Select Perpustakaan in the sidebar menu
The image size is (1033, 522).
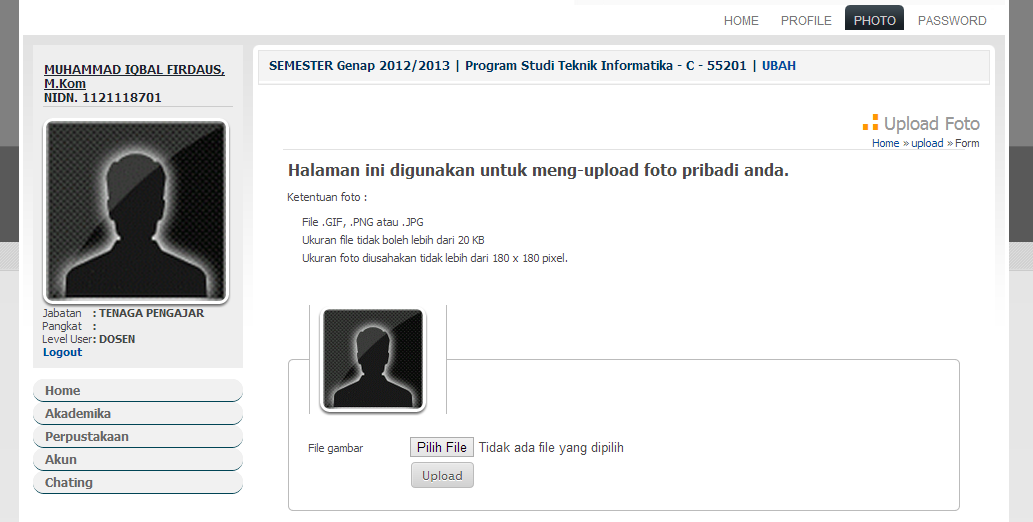click(x=87, y=436)
